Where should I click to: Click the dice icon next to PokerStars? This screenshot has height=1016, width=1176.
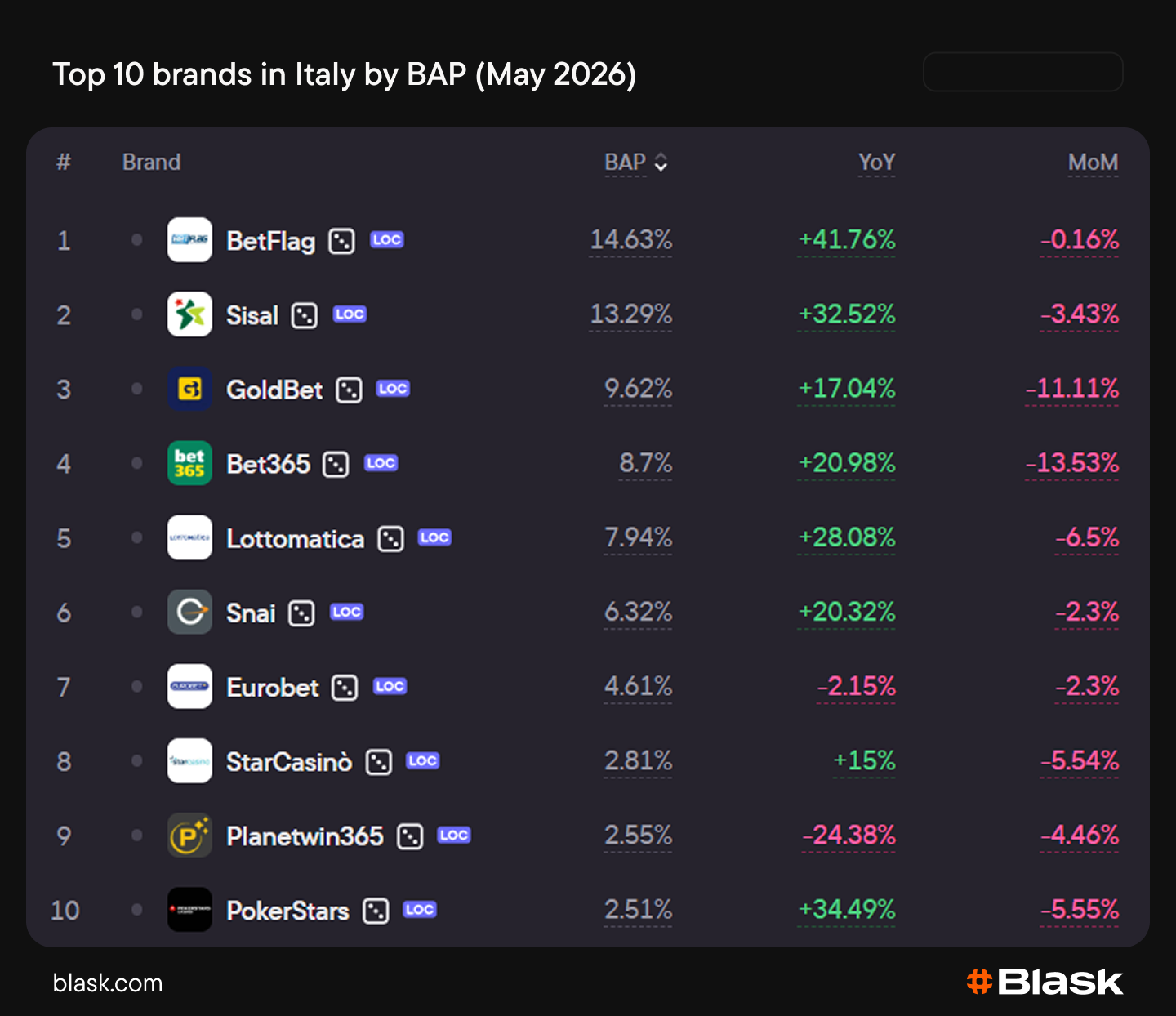click(376, 910)
